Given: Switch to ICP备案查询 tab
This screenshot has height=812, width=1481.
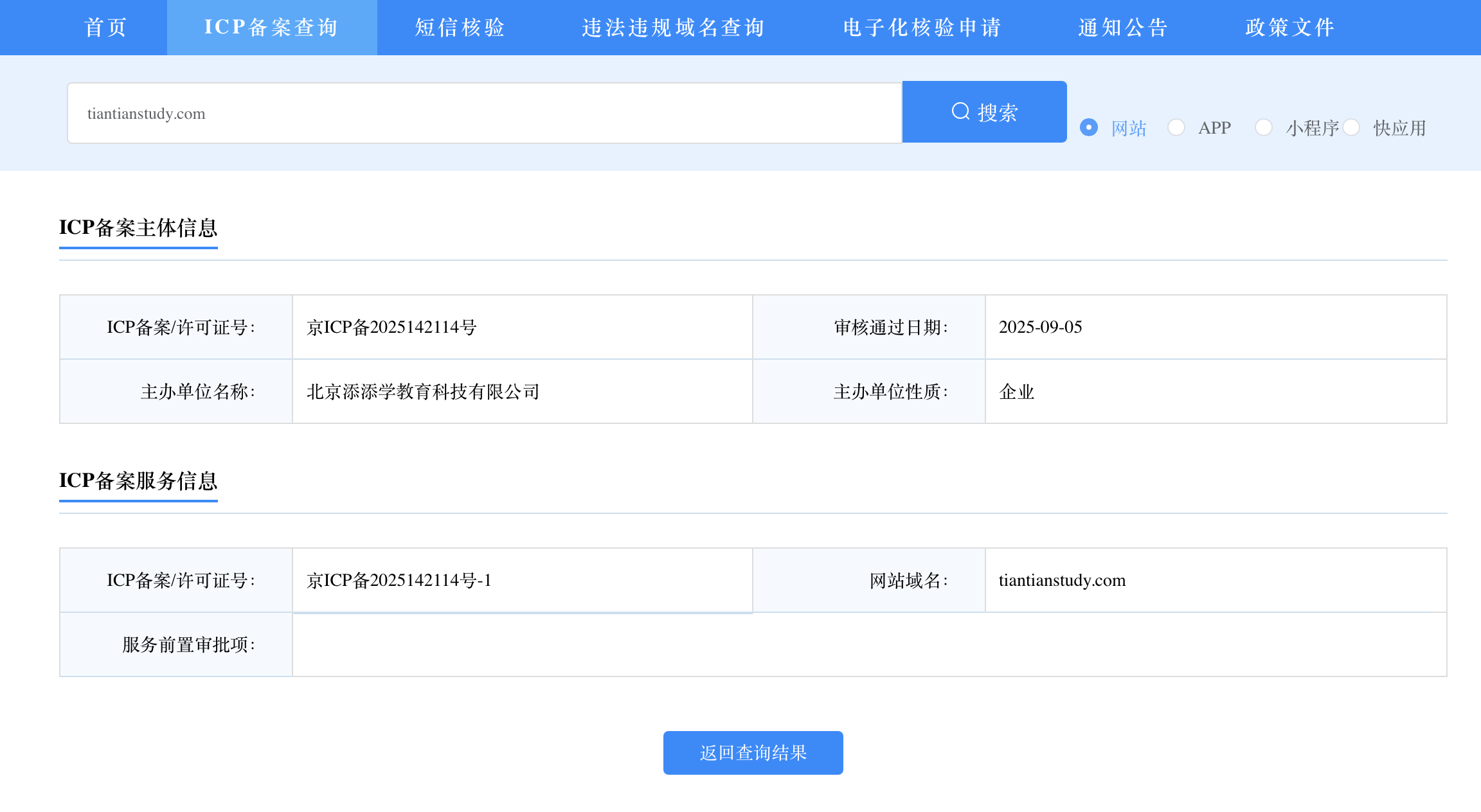Looking at the screenshot, I should (271, 28).
